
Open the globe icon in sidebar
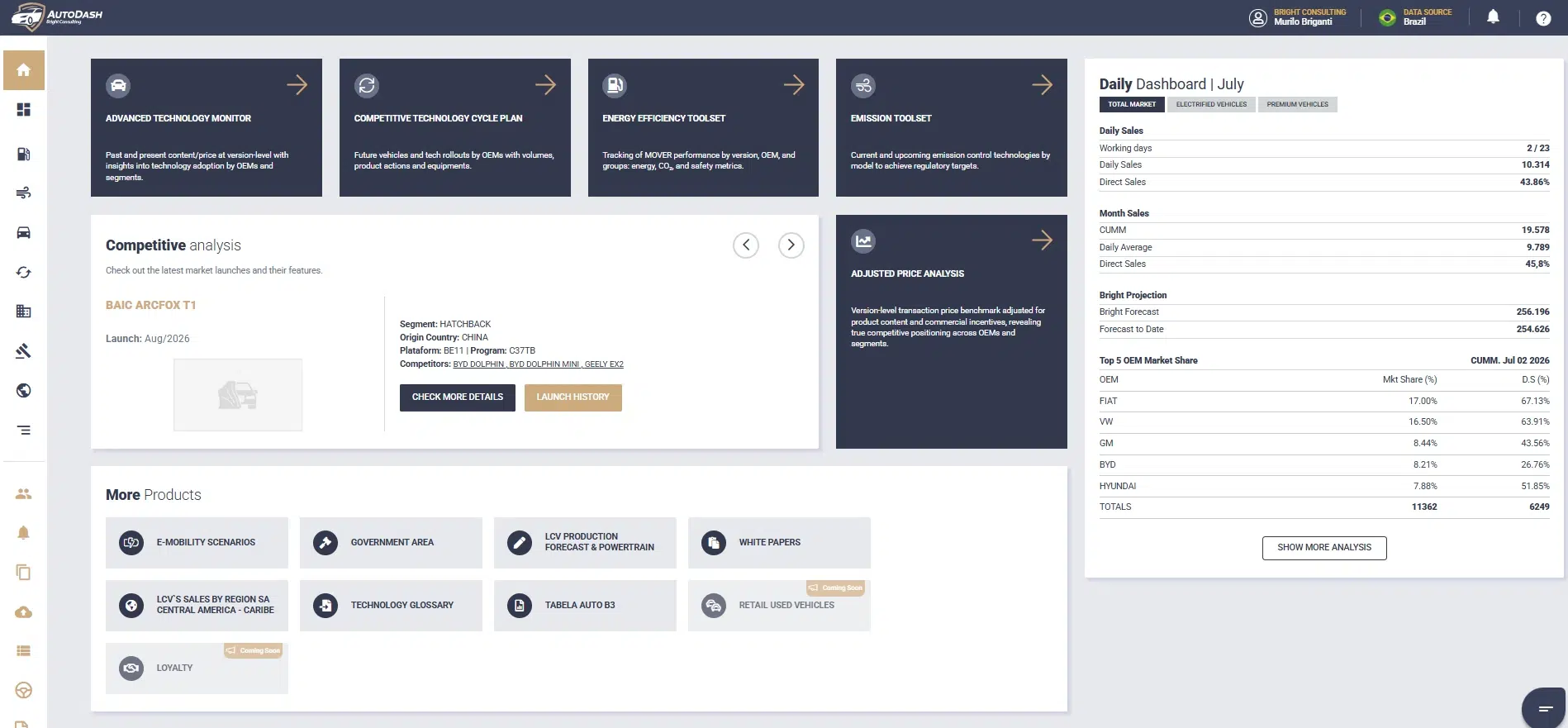click(24, 391)
